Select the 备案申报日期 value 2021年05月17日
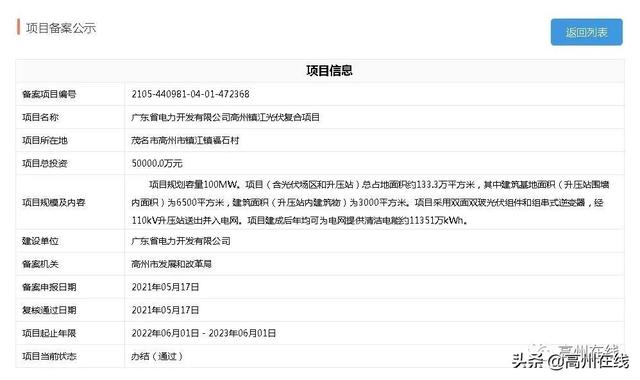The width and height of the screenshot is (640, 380). click(x=165, y=287)
